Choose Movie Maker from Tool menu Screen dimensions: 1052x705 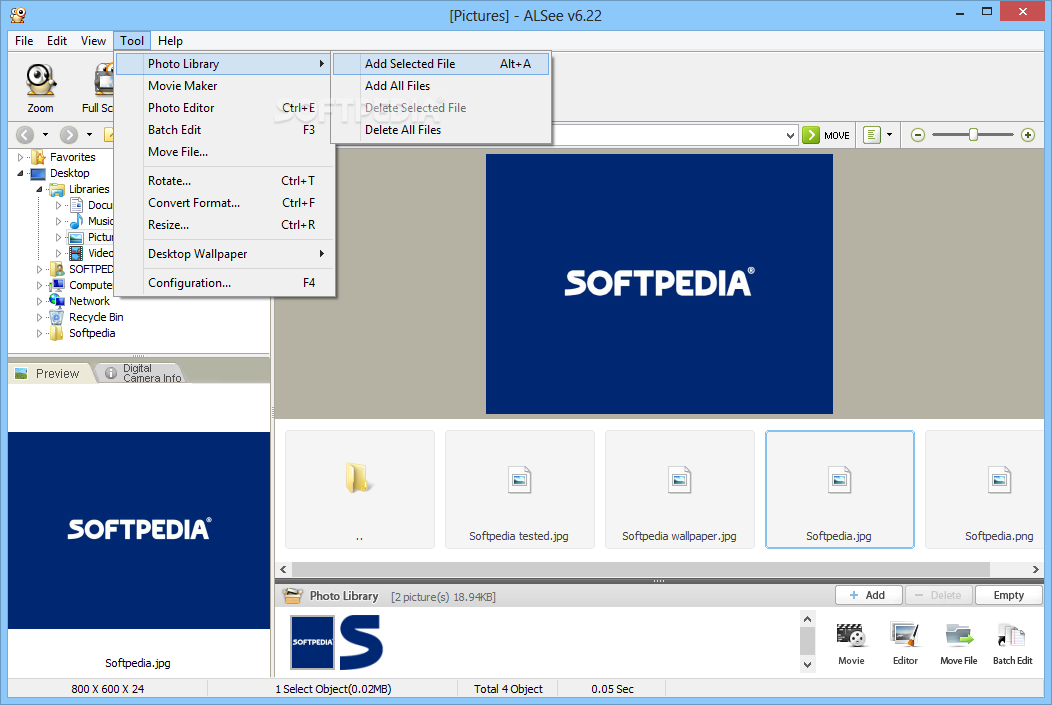click(x=224, y=86)
